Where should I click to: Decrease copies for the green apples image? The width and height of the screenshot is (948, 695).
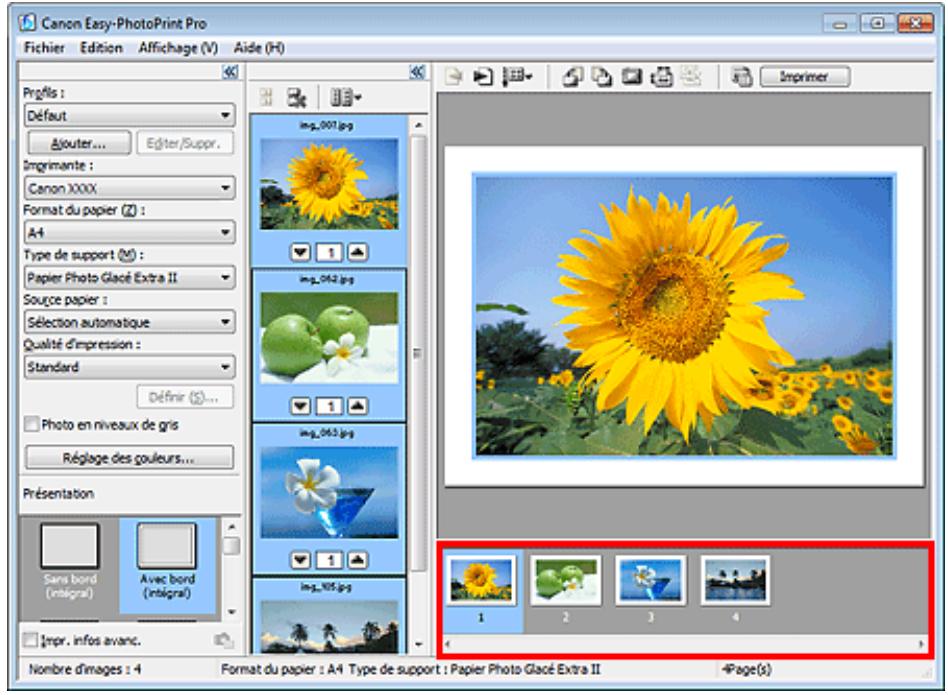pos(300,406)
